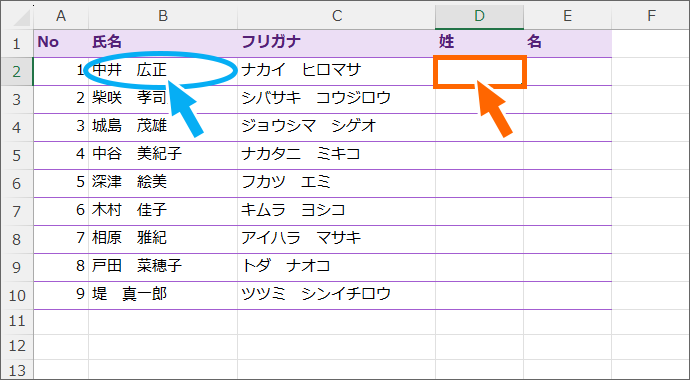The image size is (690, 380).
Task: Select row 7 header
Action: point(17,212)
